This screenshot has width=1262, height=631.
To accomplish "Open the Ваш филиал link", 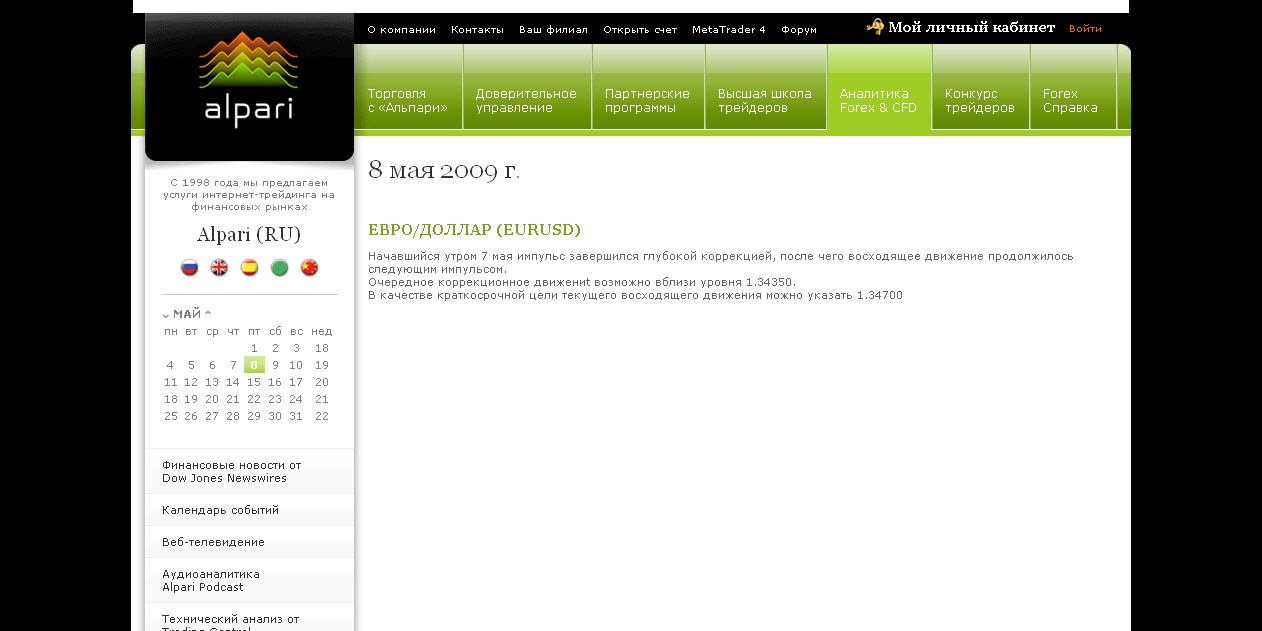I will pos(553,30).
